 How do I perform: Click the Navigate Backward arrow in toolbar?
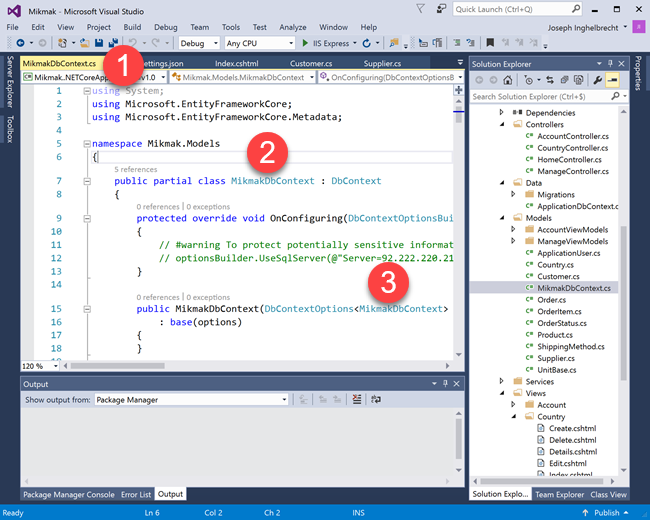20,43
